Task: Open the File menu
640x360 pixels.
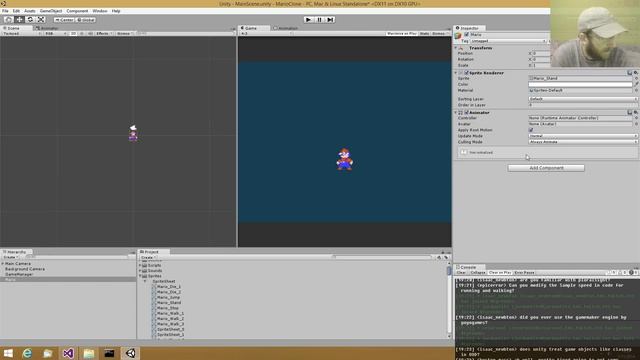Action: pos(5,11)
